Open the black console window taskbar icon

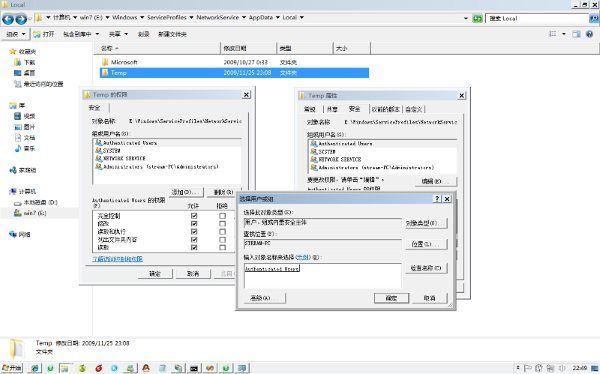[194, 368]
